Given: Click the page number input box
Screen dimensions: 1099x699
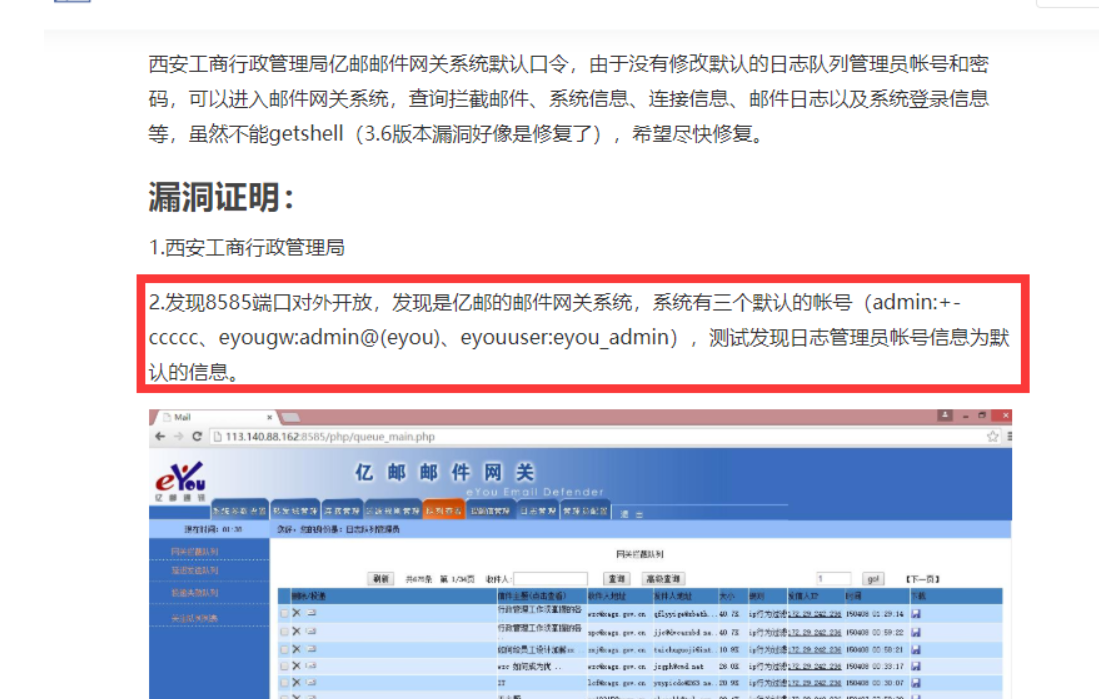Looking at the screenshot, I should point(833,578).
